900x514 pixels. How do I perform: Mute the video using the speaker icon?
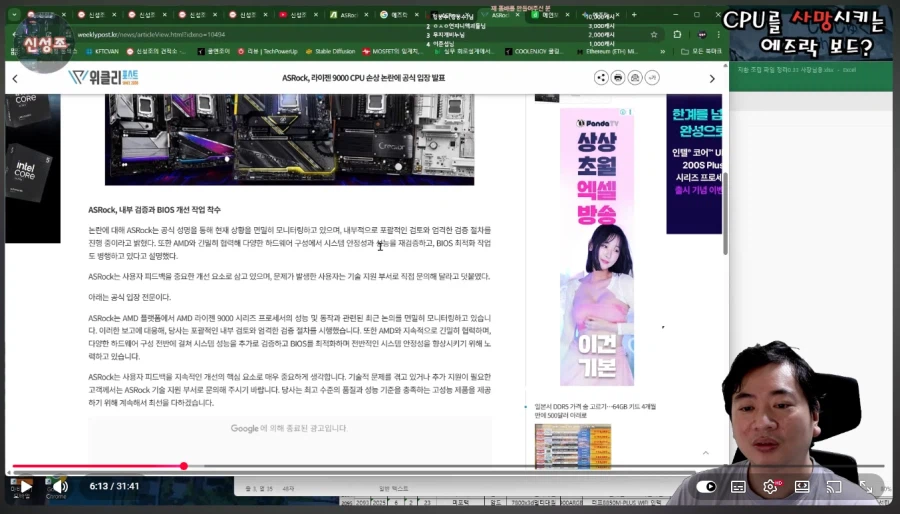(61, 487)
